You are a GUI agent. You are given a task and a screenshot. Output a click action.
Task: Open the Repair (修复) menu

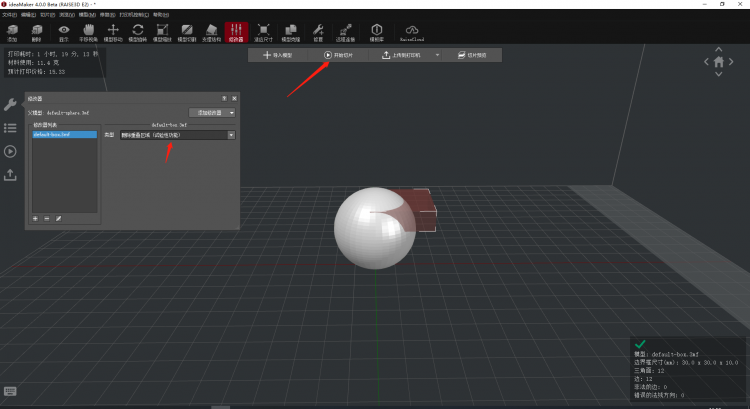[x=107, y=15]
